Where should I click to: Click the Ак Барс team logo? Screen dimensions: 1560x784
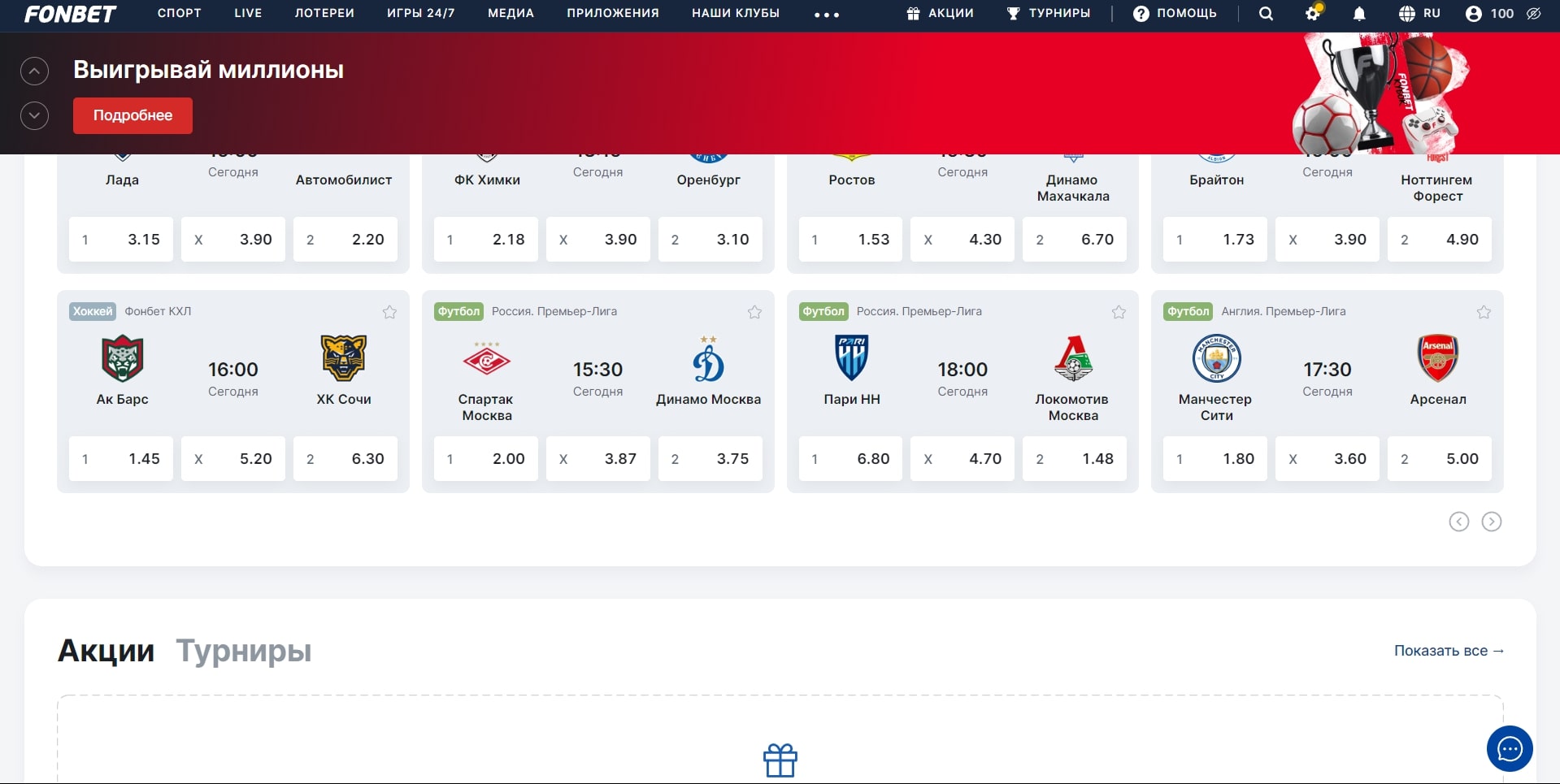[122, 358]
